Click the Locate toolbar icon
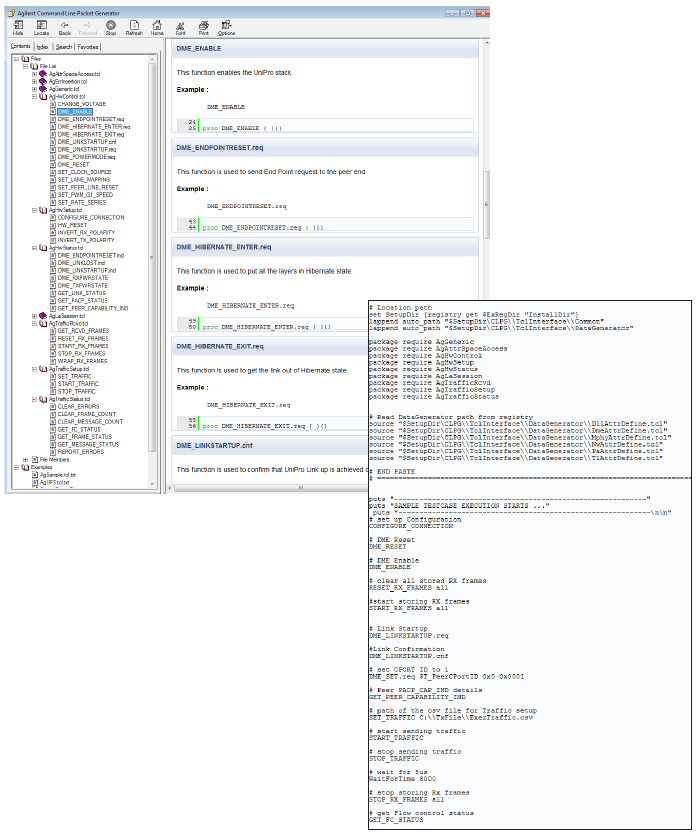Viewport: 696px width, 835px height. (42, 28)
